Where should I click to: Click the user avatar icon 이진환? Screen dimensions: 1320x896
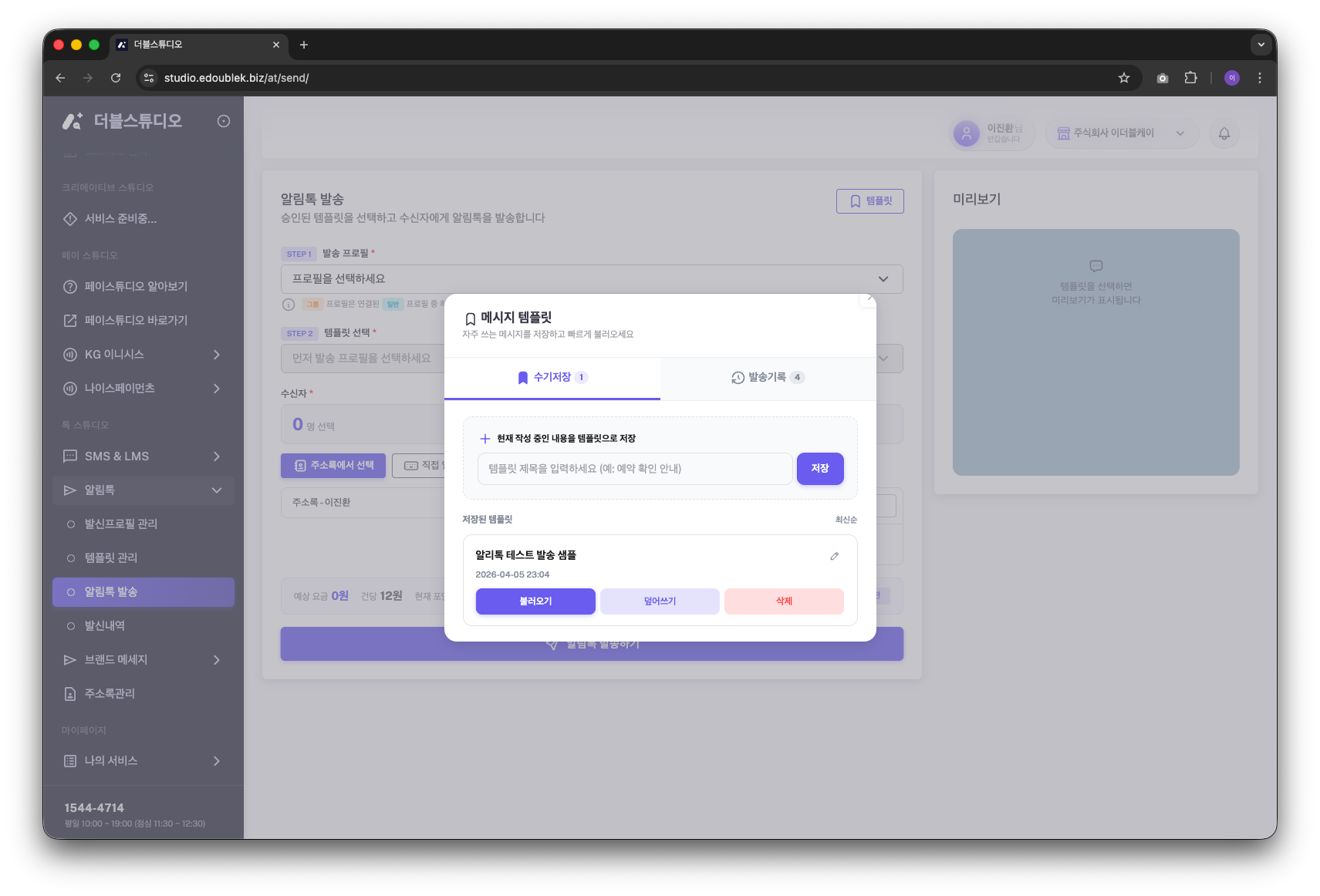tap(967, 133)
